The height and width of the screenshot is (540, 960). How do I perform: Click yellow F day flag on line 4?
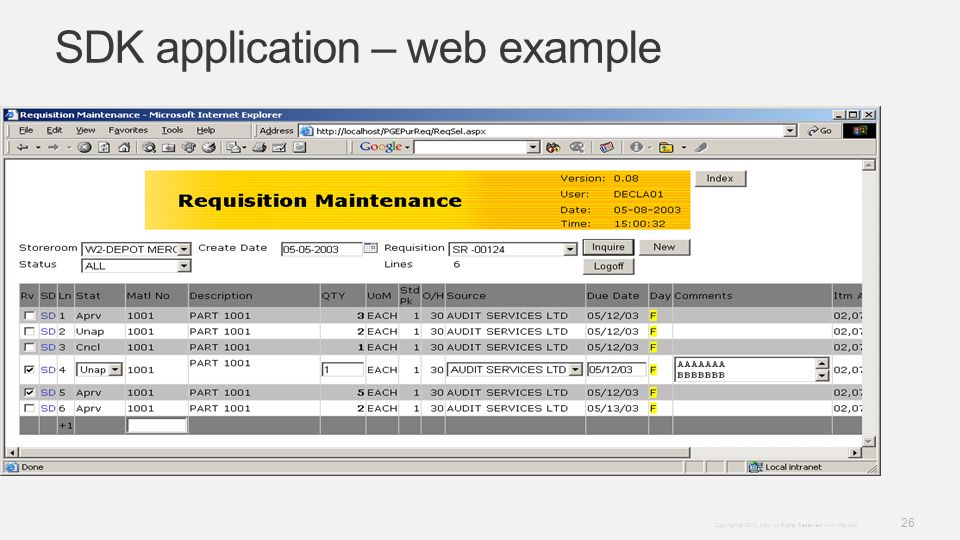[x=653, y=370]
